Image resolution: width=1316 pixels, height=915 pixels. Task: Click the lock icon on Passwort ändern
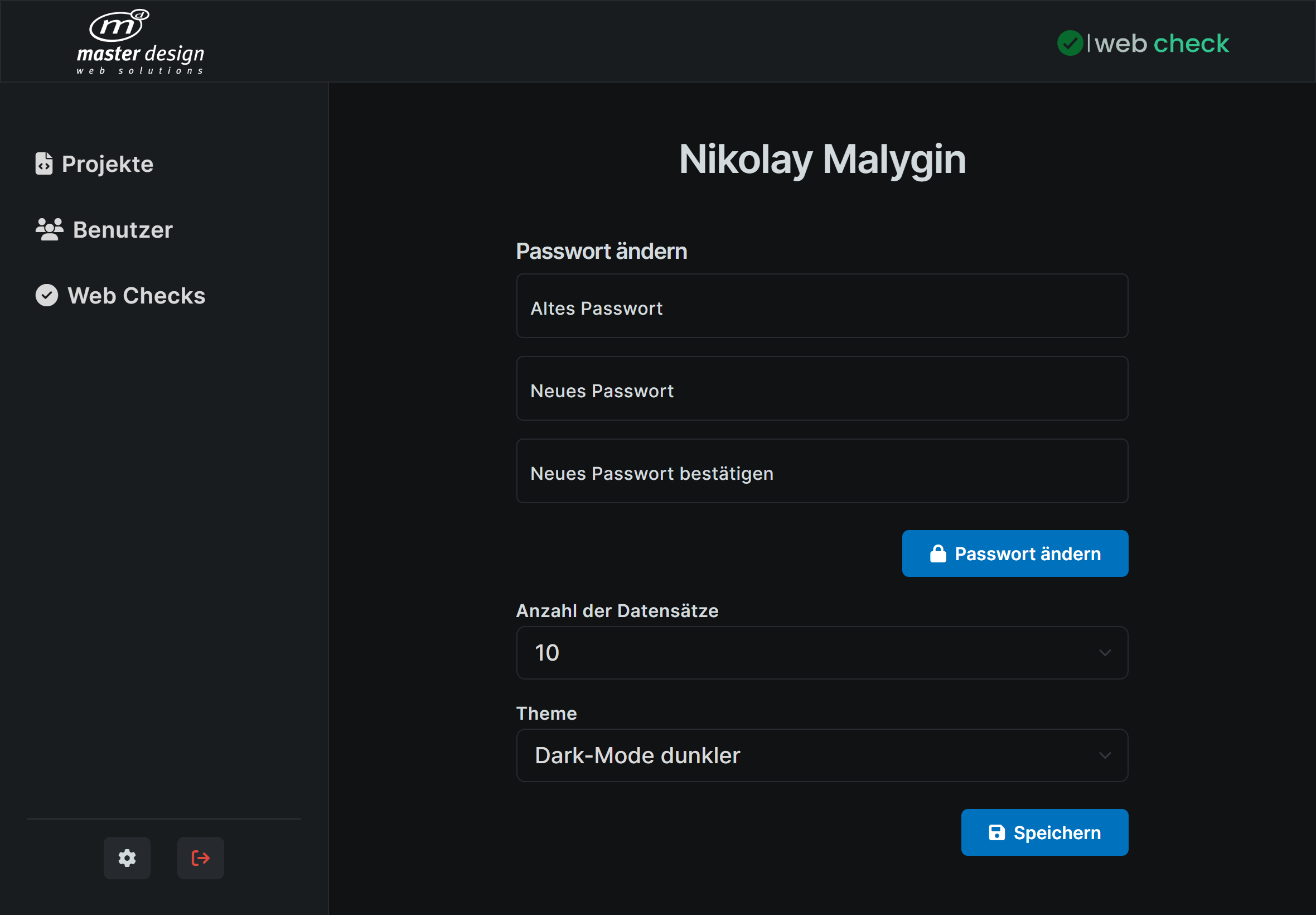point(938,553)
